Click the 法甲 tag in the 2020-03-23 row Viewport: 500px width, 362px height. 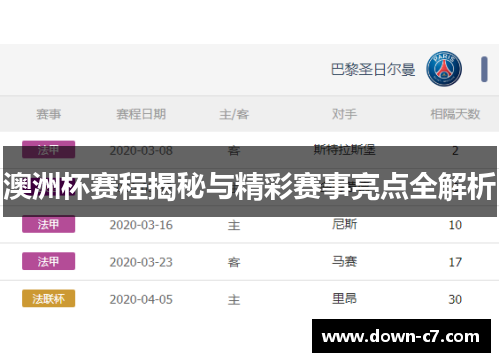tap(48, 261)
